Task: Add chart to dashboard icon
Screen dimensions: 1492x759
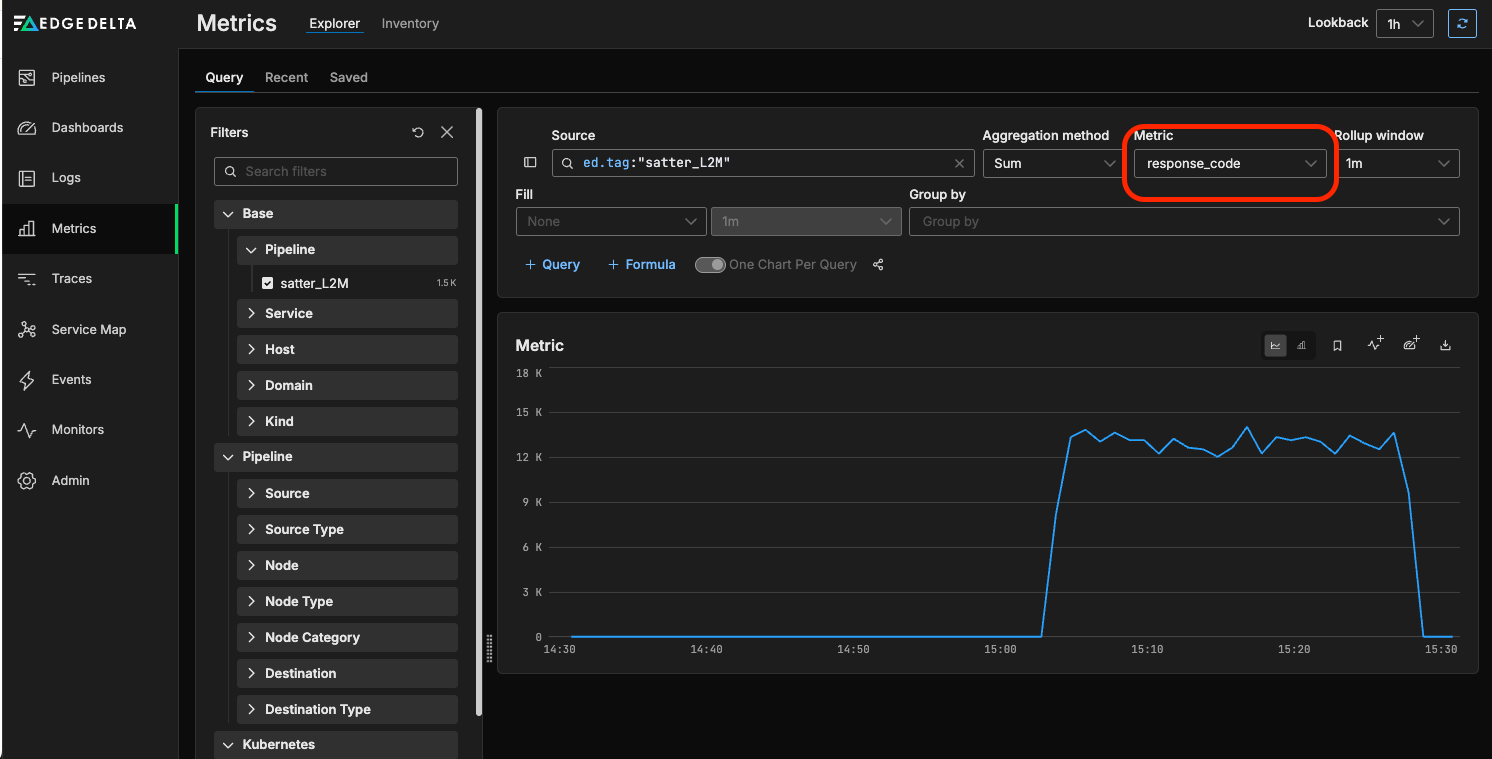Action: [x=1410, y=344]
